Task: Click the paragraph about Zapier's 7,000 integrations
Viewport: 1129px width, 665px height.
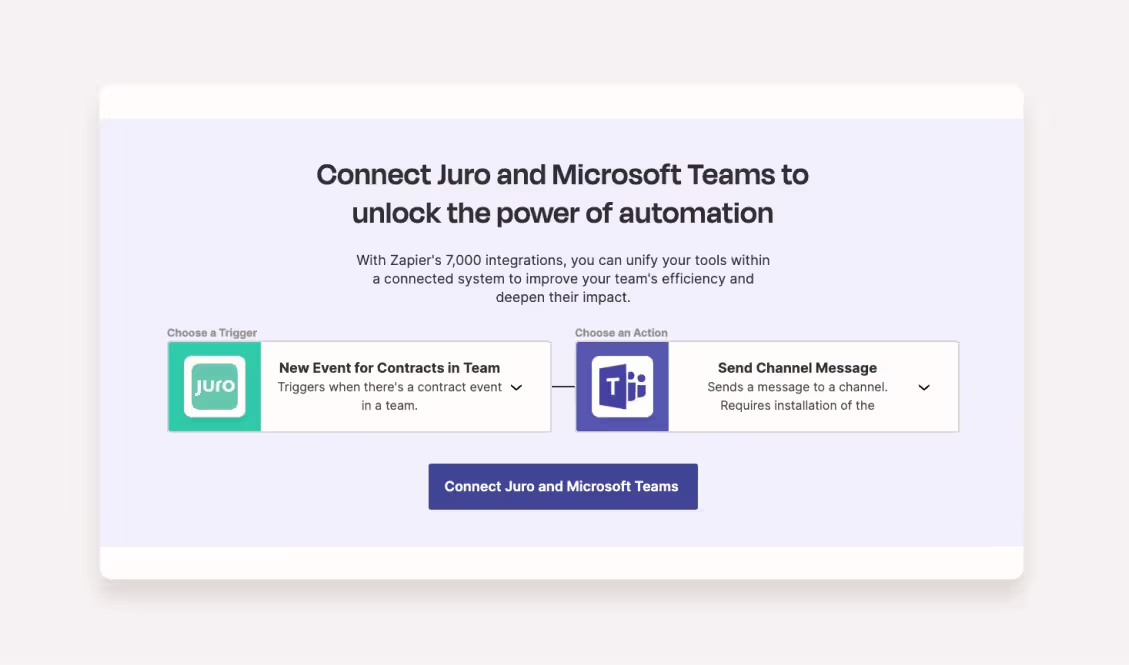Action: 563,279
